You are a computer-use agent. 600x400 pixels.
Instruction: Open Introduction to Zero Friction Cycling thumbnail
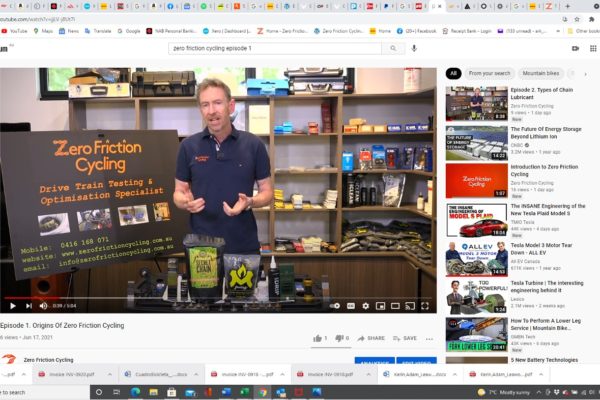(x=477, y=180)
